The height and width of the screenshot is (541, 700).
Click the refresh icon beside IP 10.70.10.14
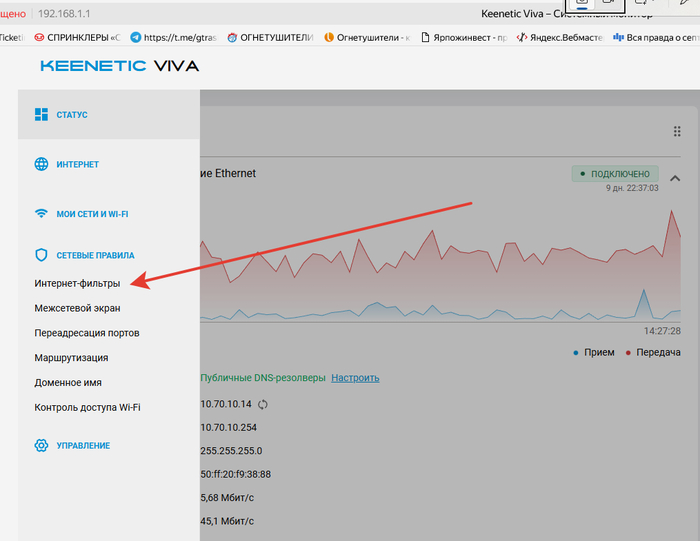coord(263,404)
